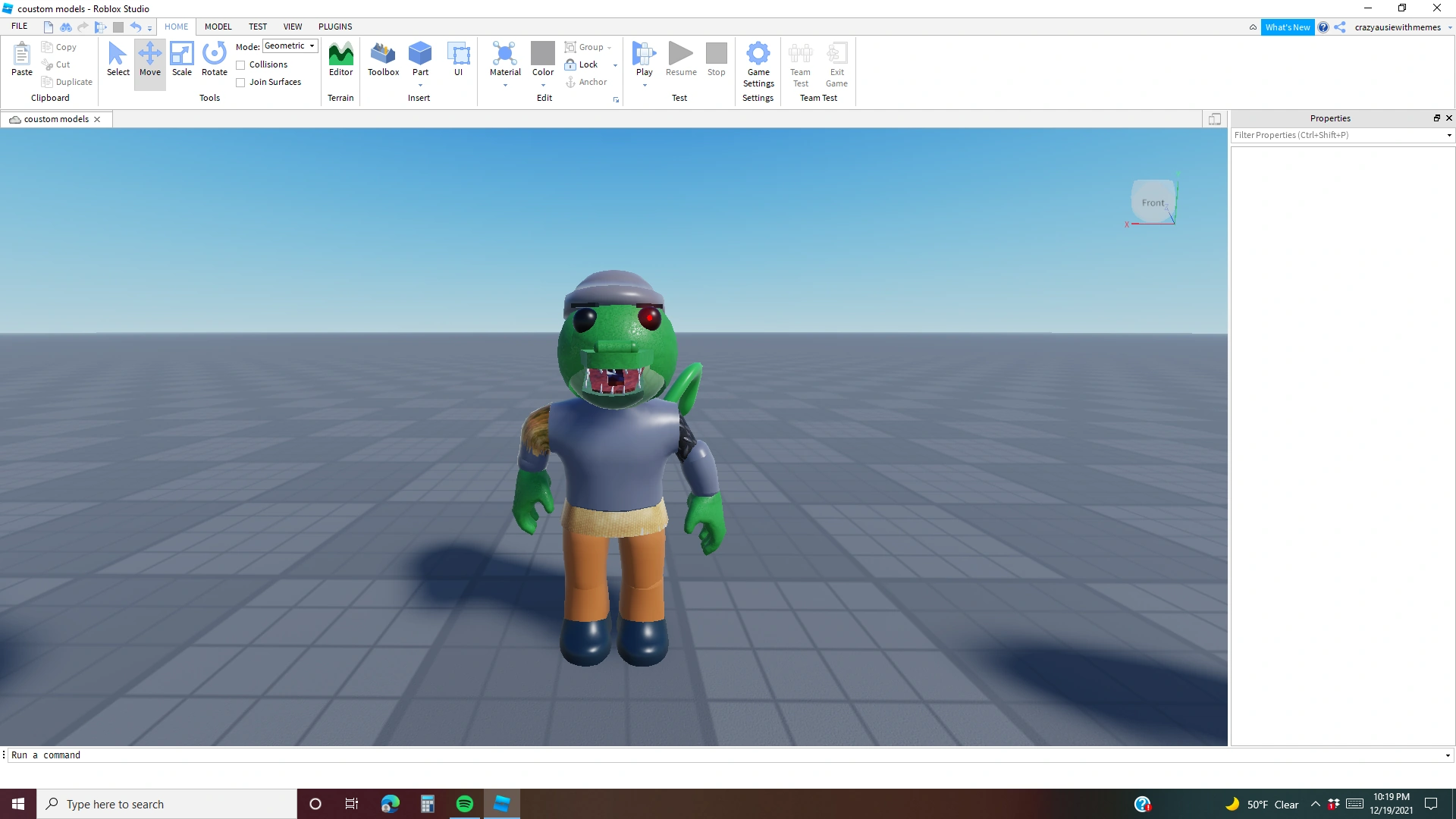Screen dimensions: 1456x819
Task: Open the PLUGINS ribbon tab
Action: coord(335,27)
